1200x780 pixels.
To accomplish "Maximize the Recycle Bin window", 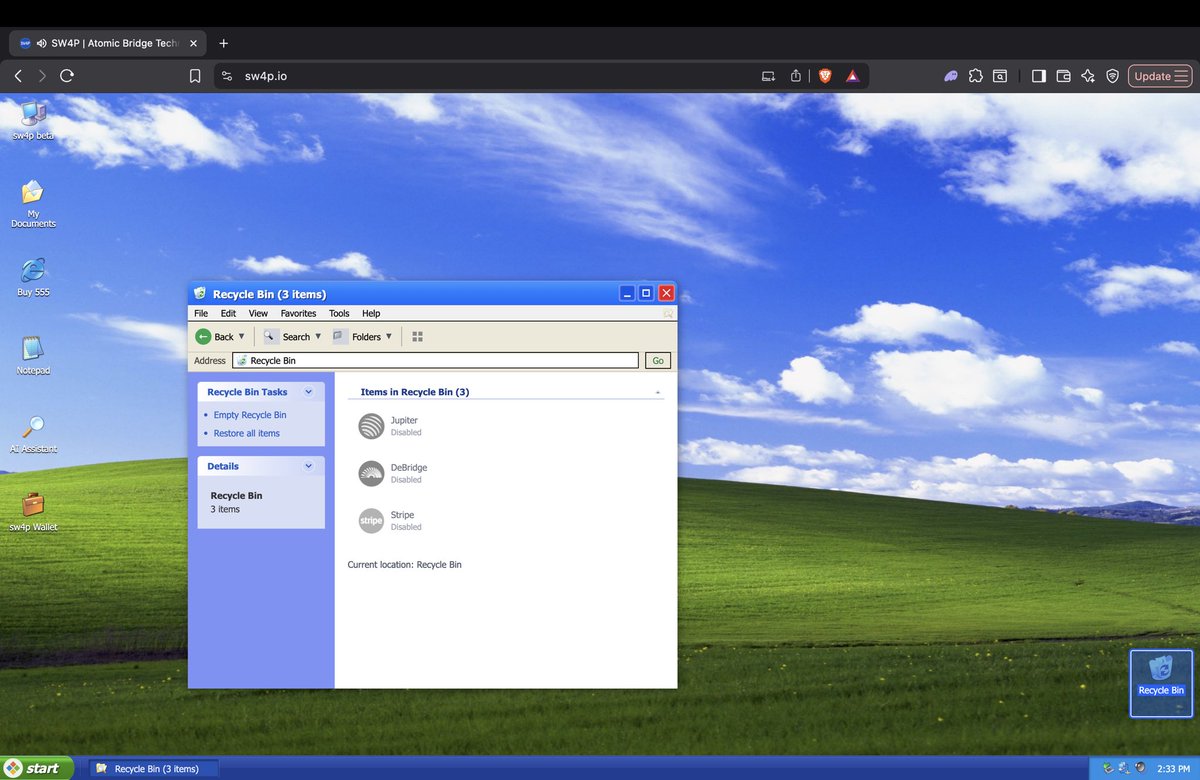I will [646, 293].
